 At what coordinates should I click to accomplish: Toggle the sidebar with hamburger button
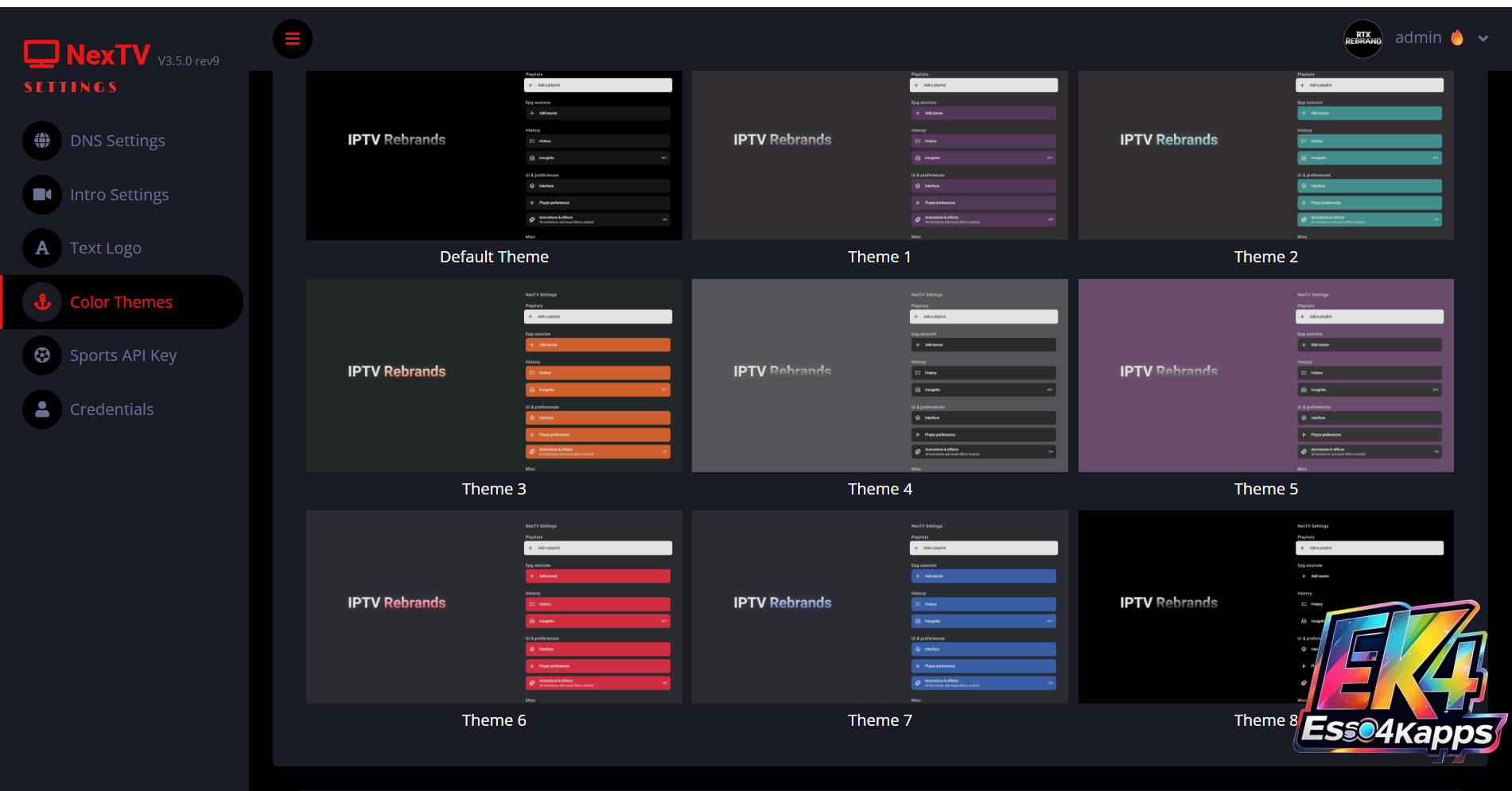tap(293, 39)
